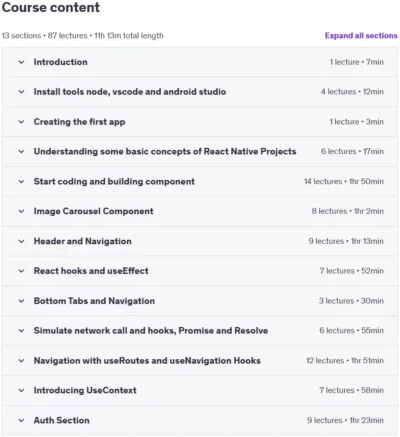
Task: Click the Bottom Tabs and Navigation chevron
Action: [x=21, y=301]
